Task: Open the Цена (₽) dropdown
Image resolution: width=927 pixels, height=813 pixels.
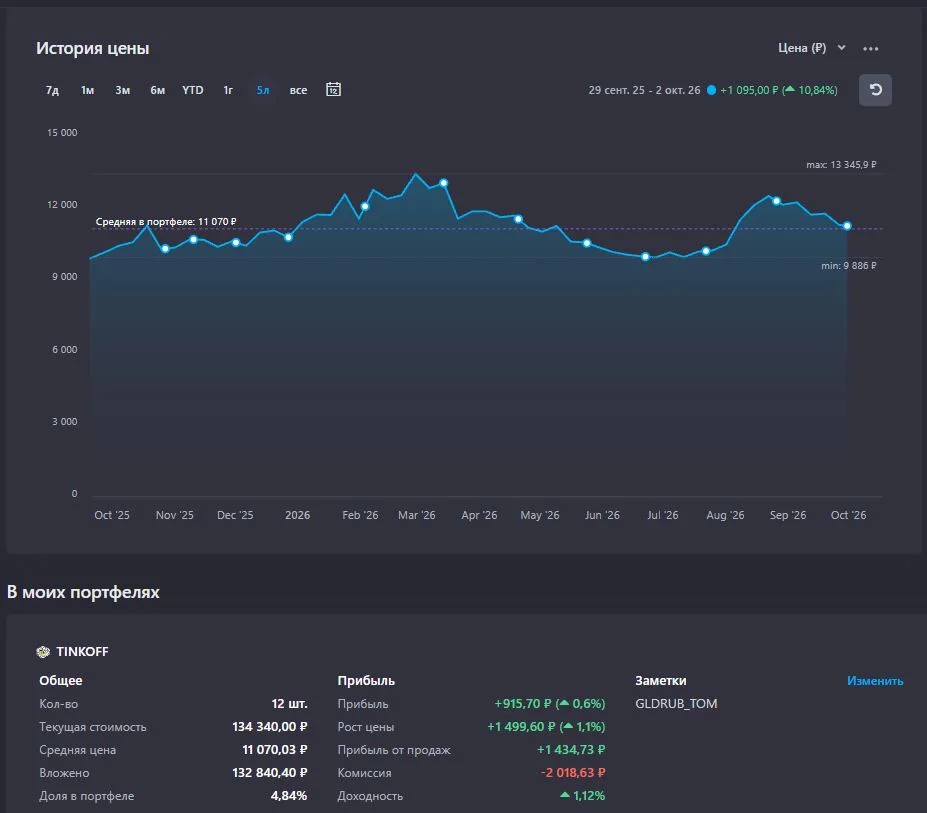Action: point(811,48)
